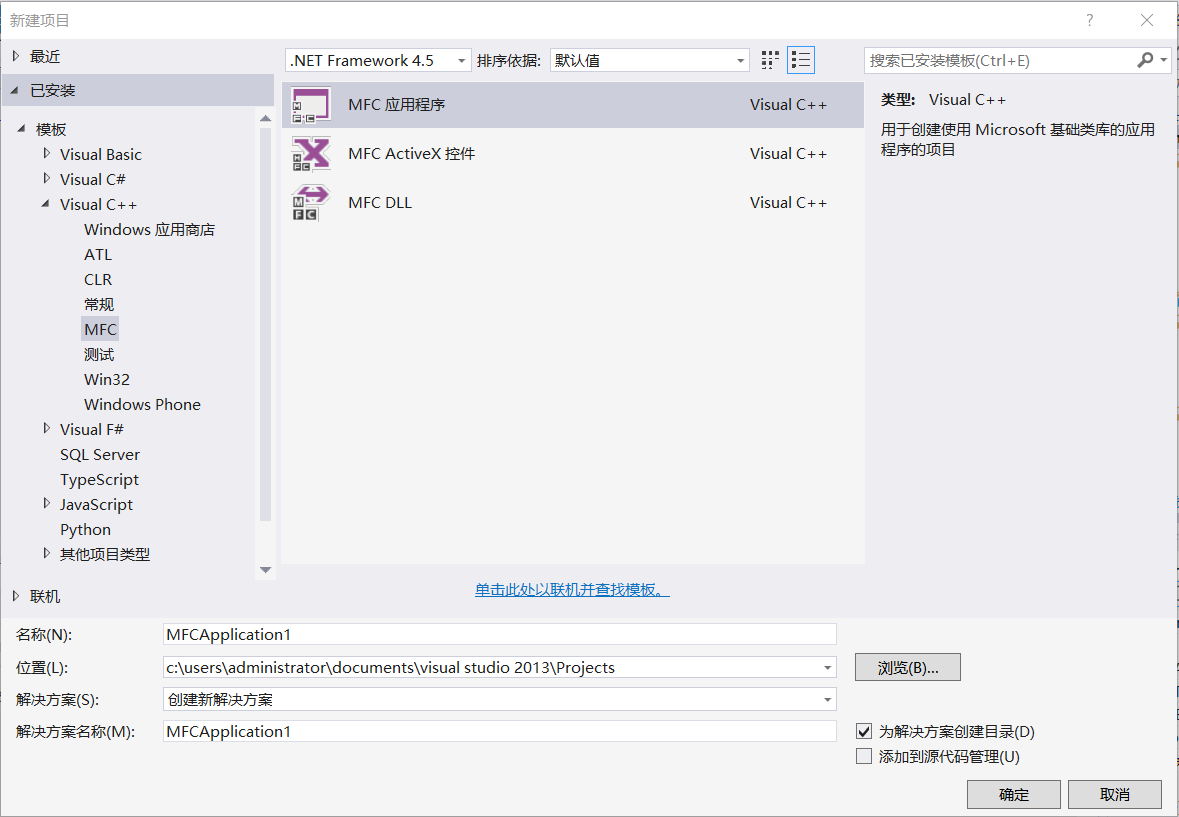Screen dimensions: 1179x817
Task: Expand the Visual Basic node
Action: tap(47, 153)
